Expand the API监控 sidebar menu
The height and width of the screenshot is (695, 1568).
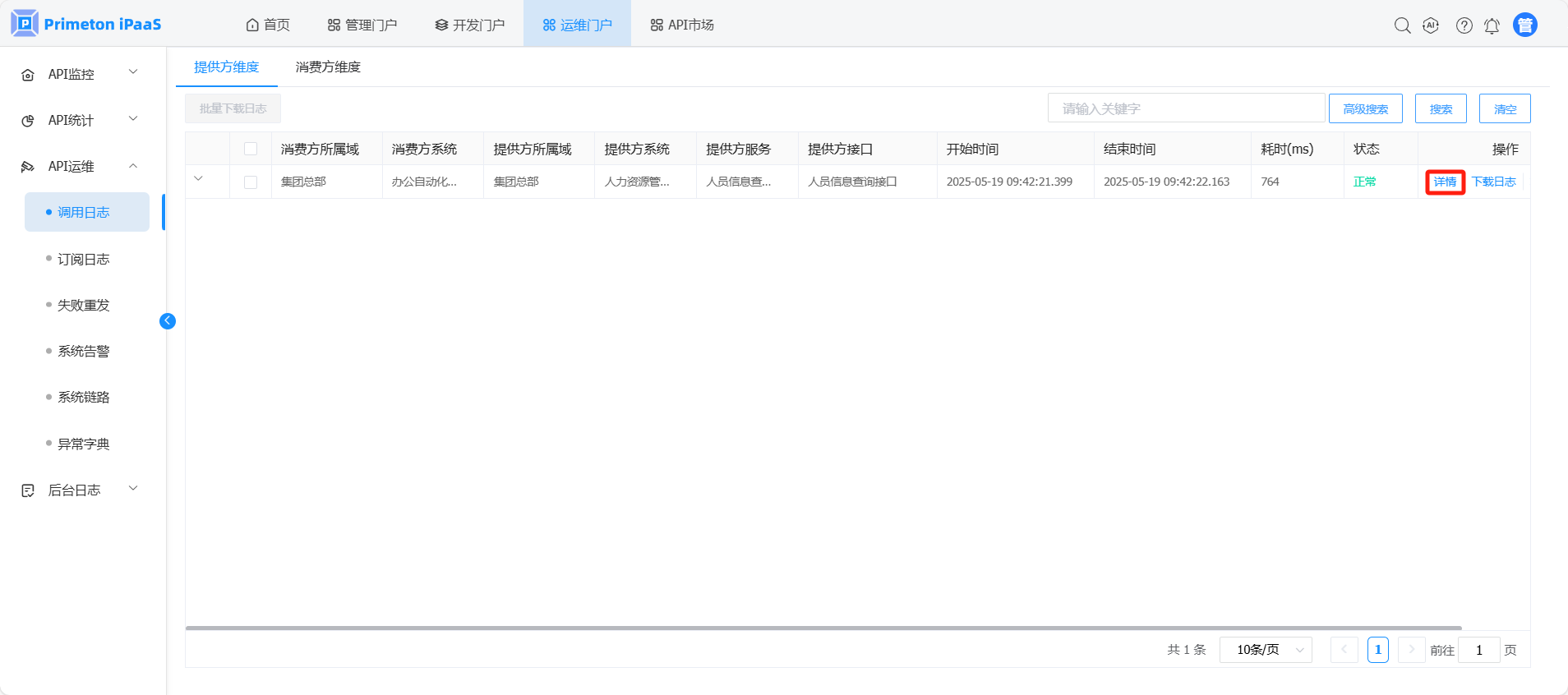(x=80, y=74)
